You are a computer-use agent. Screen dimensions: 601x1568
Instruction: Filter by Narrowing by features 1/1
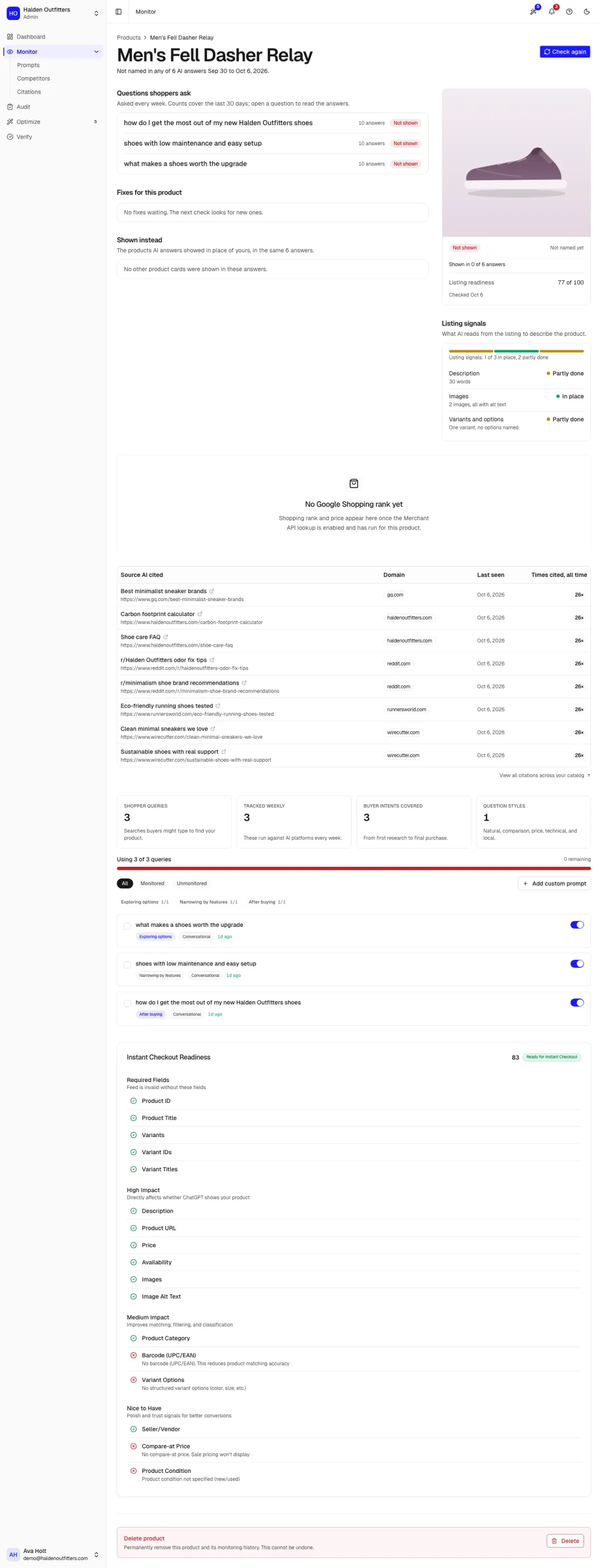pos(208,902)
